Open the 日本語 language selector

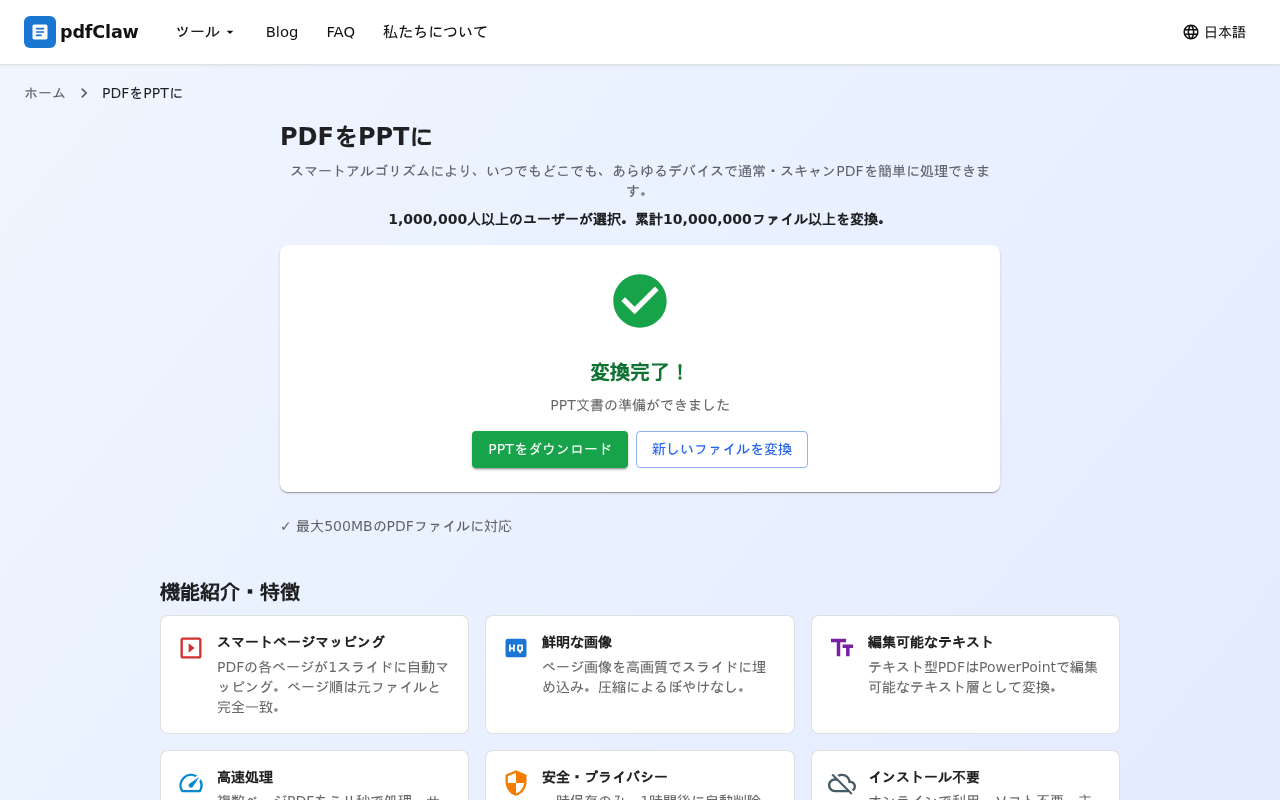tap(1214, 31)
